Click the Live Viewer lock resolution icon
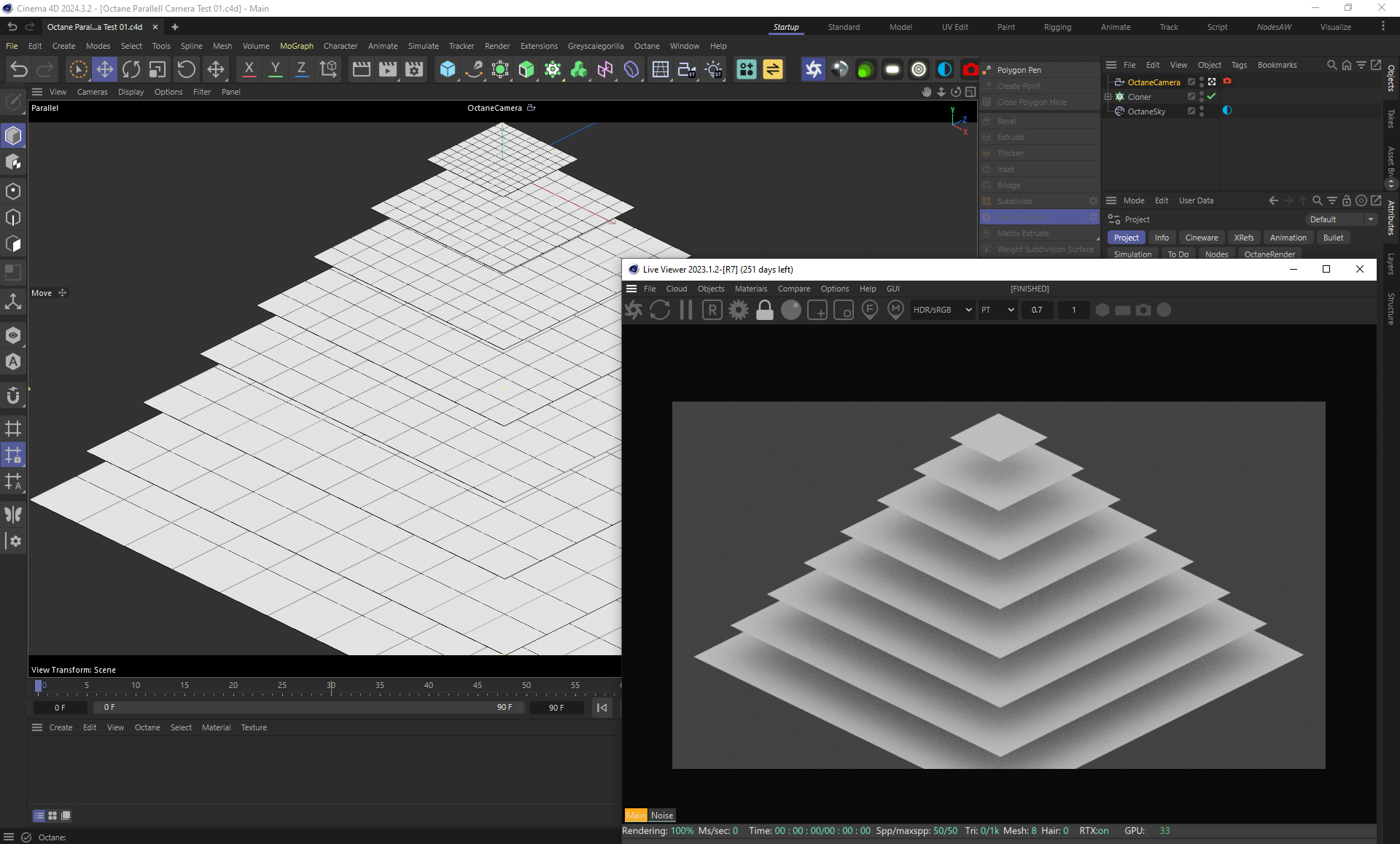This screenshot has width=1400, height=844. pyautogui.click(x=764, y=310)
